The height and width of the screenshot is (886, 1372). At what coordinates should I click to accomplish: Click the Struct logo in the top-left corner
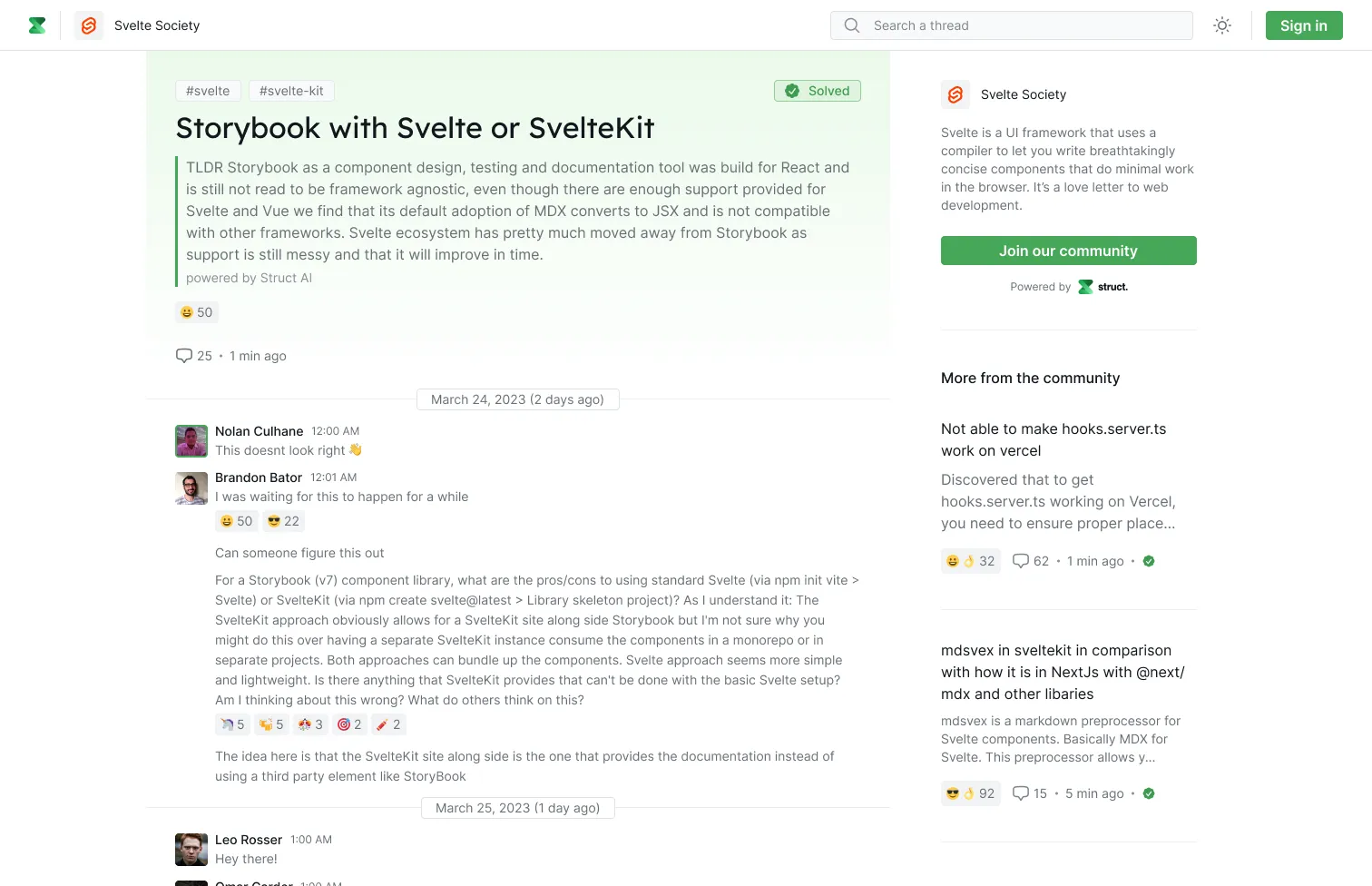37,25
